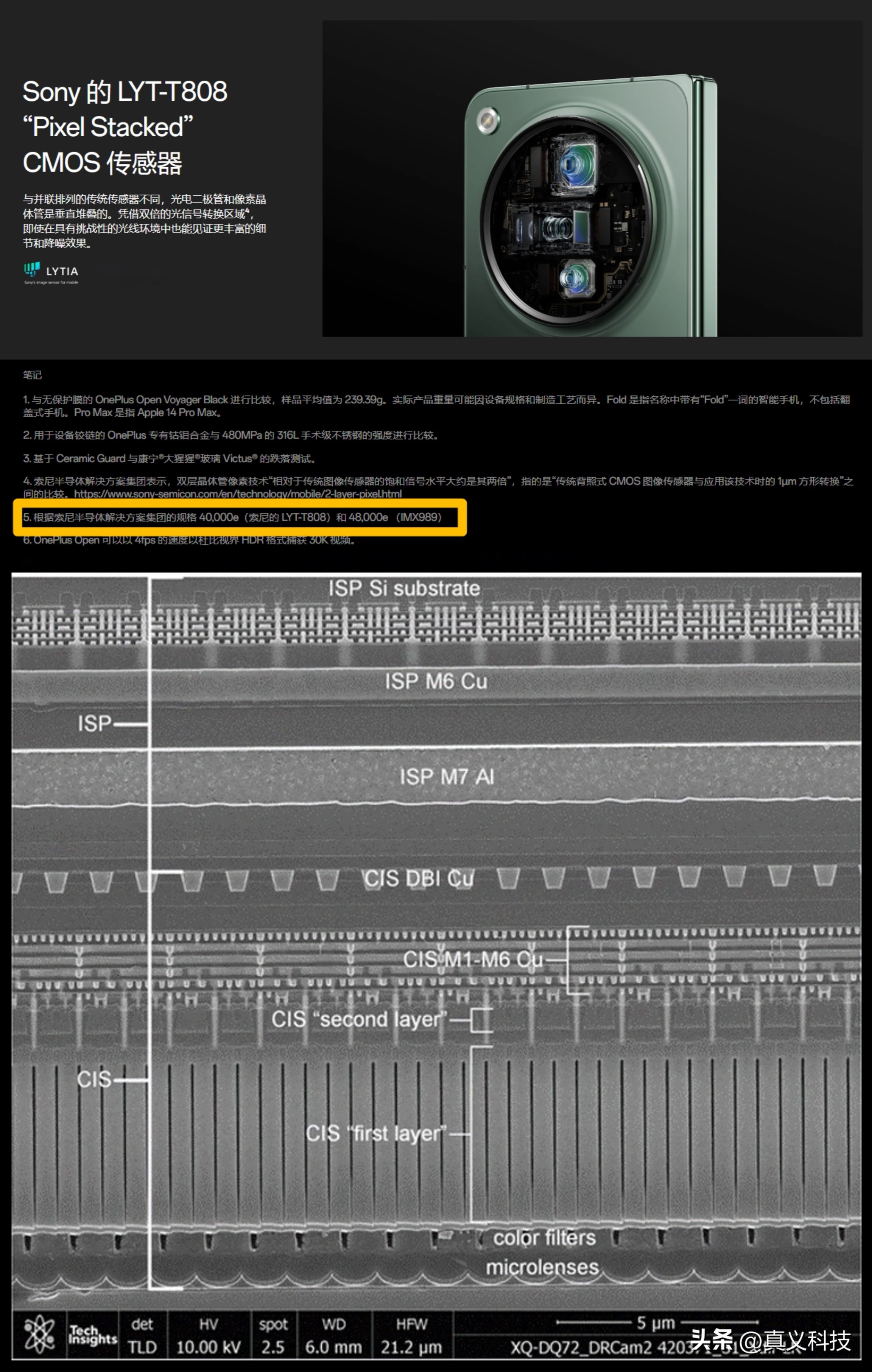Click the '笔记' notes heading
This screenshot has width=872, height=1372.
click(x=33, y=375)
